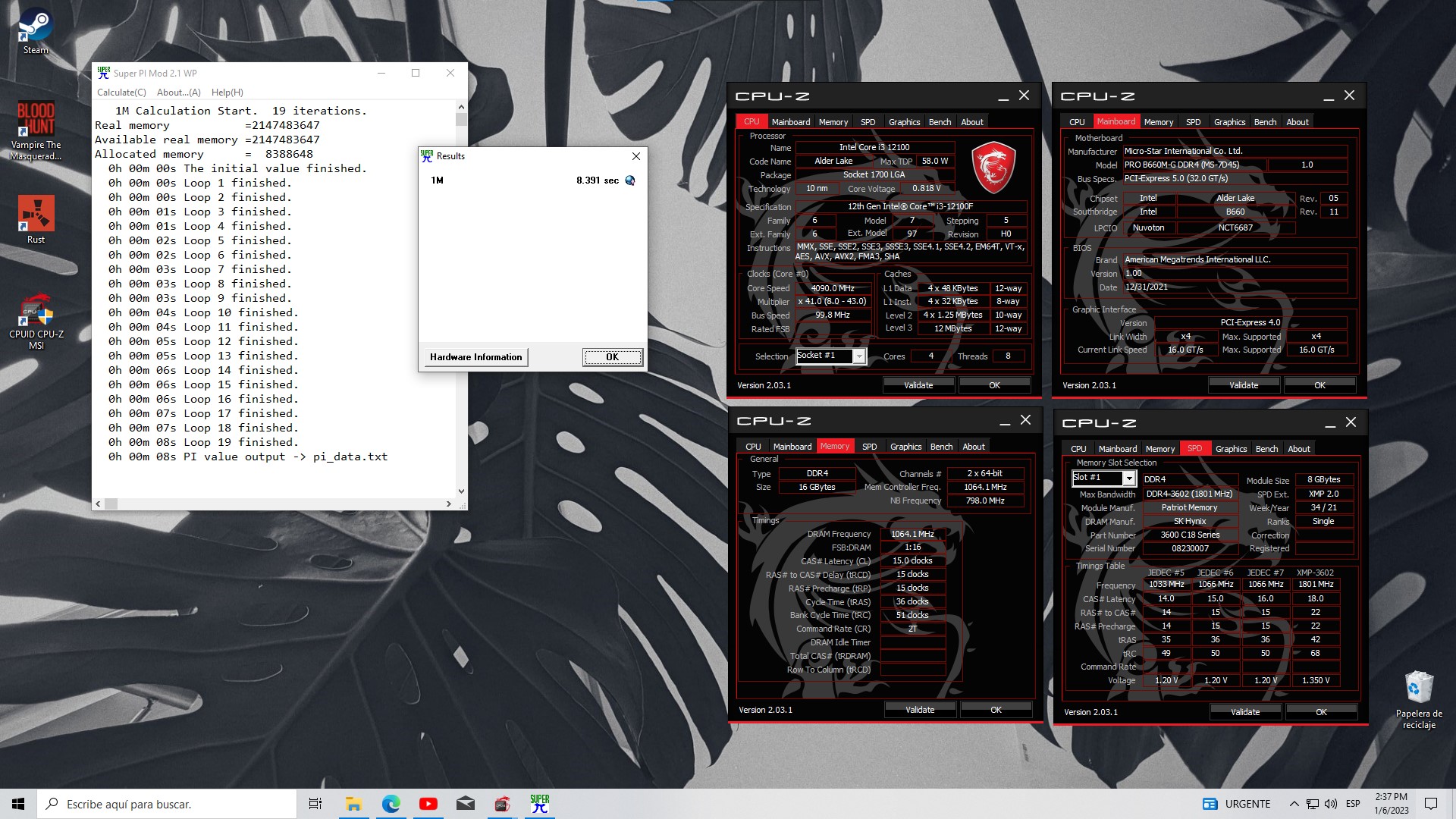Open About...(A) menu in Super PI
The image size is (1456, 819).
[x=179, y=93]
